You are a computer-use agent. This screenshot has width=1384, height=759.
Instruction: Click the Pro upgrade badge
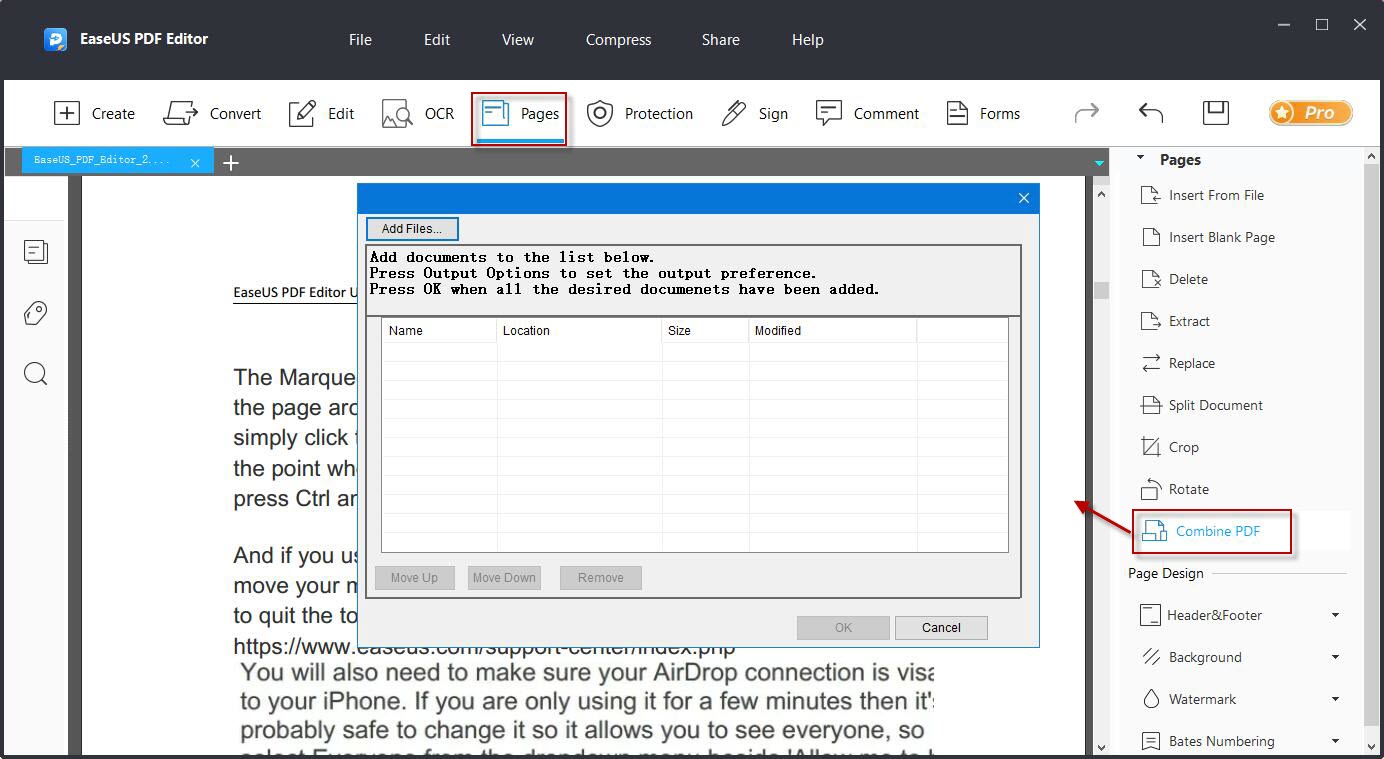pyautogui.click(x=1310, y=113)
